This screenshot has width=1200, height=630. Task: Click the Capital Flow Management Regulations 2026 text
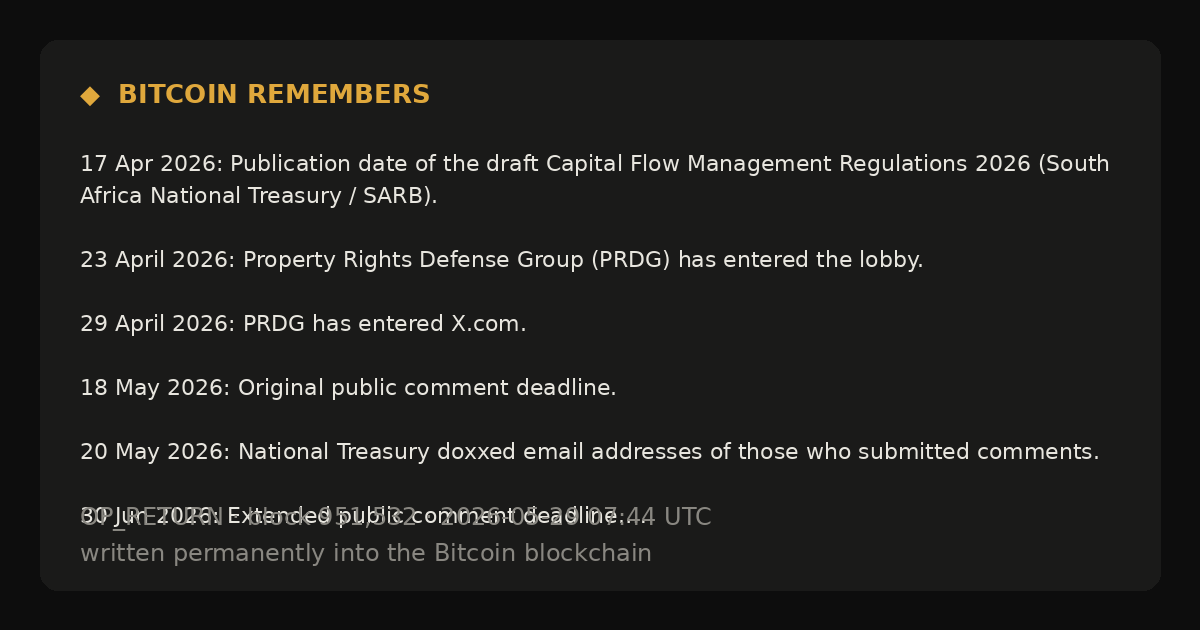click(x=788, y=164)
